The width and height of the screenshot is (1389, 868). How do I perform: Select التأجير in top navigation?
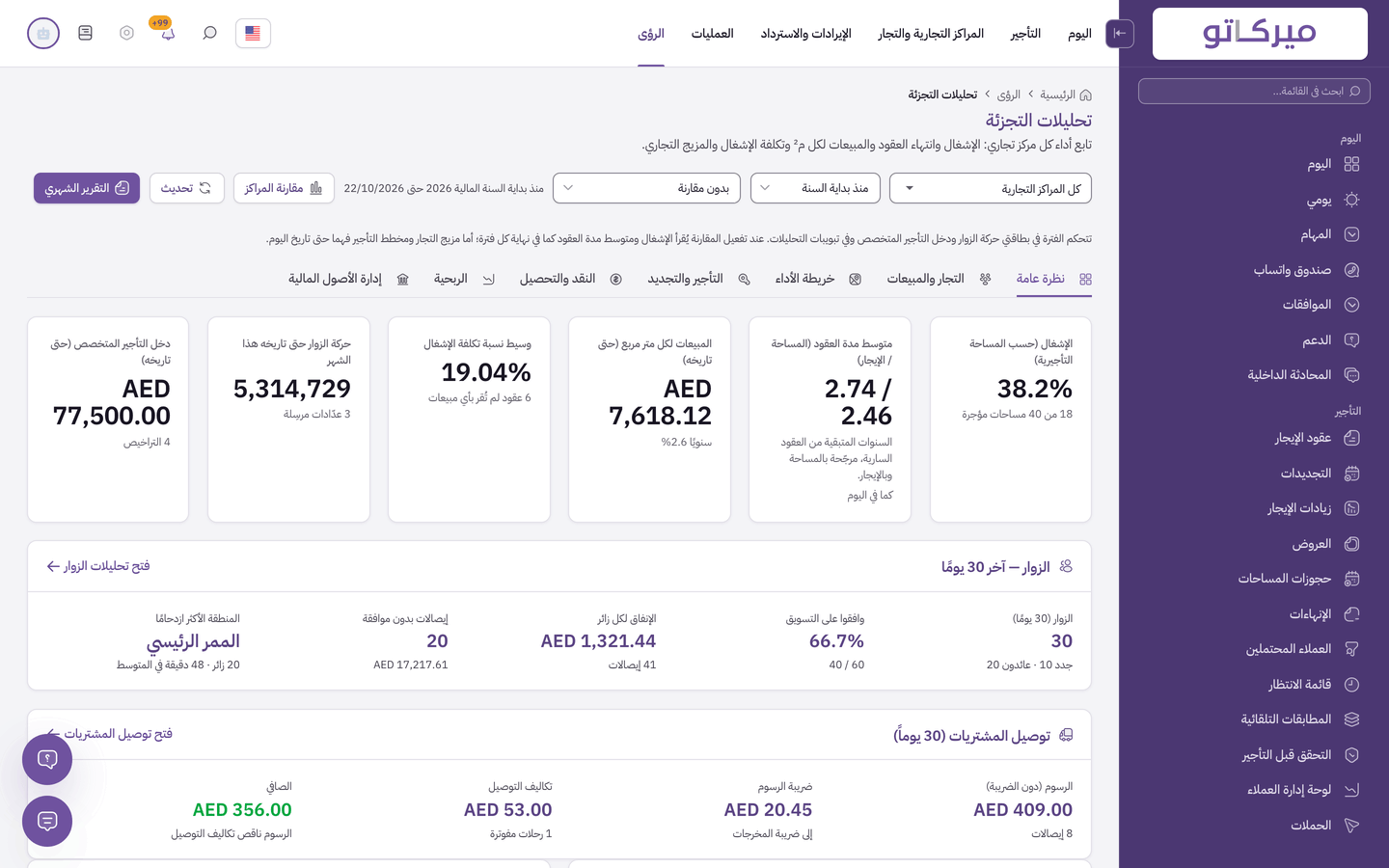coord(1025,34)
